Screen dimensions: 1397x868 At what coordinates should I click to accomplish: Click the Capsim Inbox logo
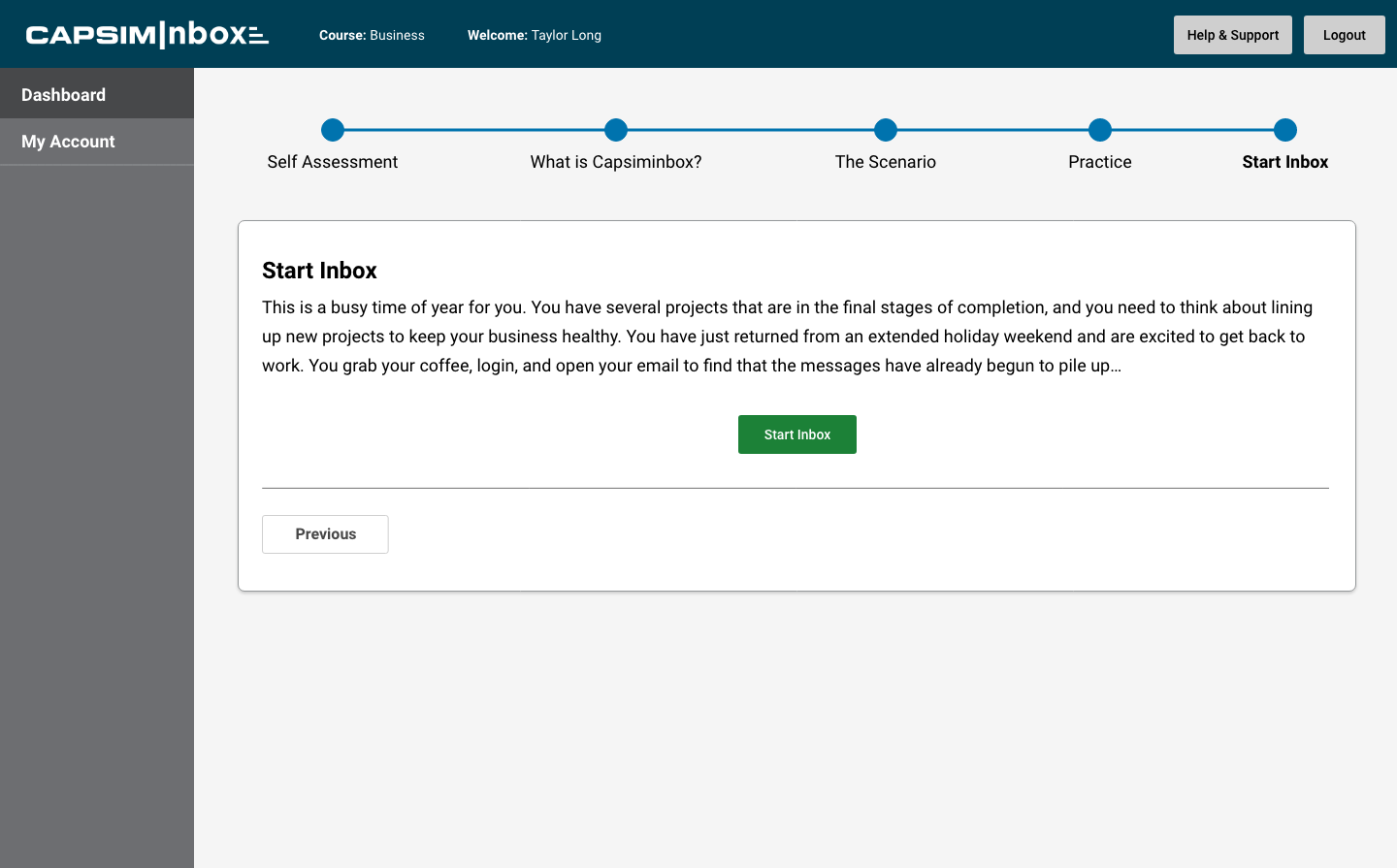click(146, 35)
